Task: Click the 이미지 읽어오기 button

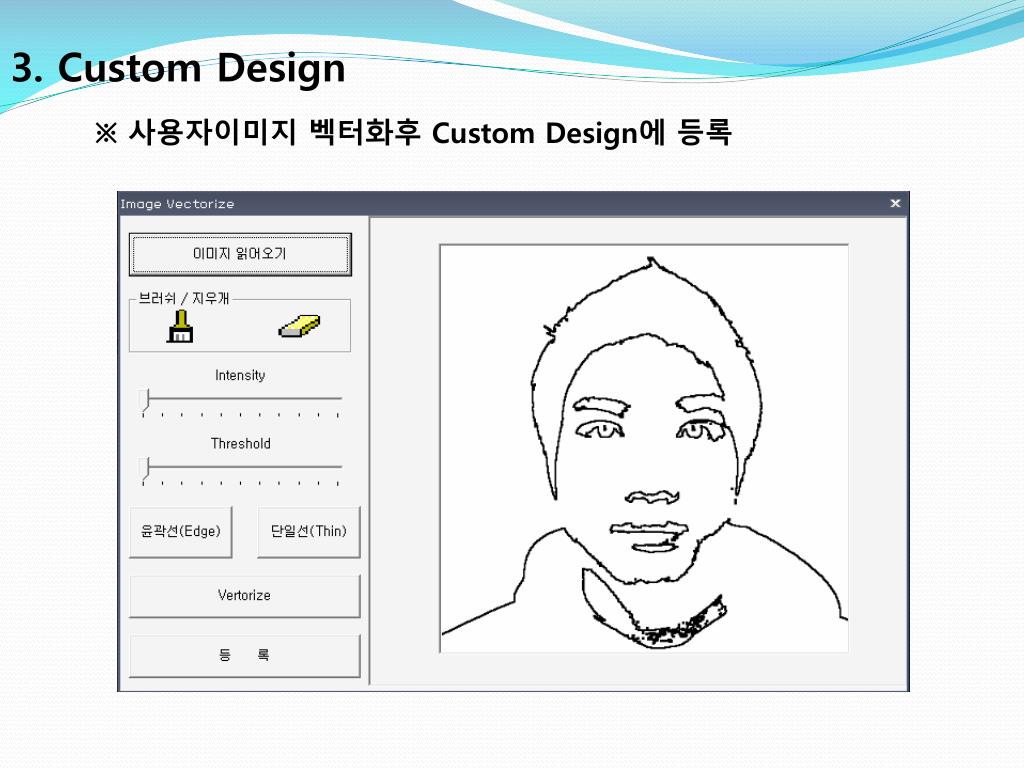Action: [240, 254]
